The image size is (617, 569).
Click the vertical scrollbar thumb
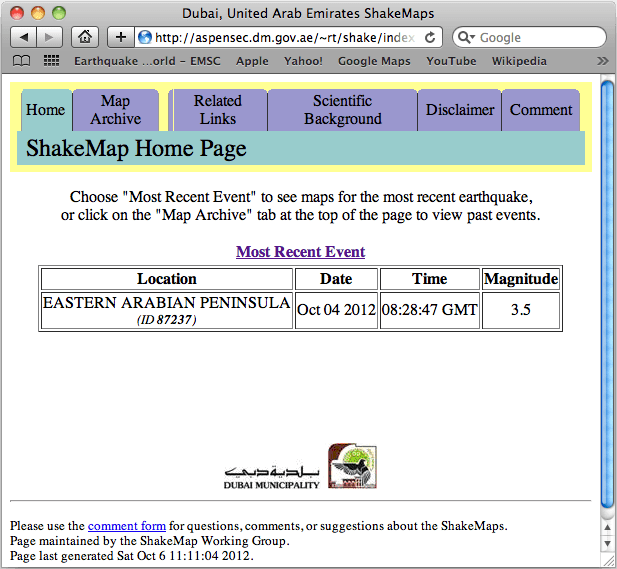pyautogui.click(x=608, y=295)
